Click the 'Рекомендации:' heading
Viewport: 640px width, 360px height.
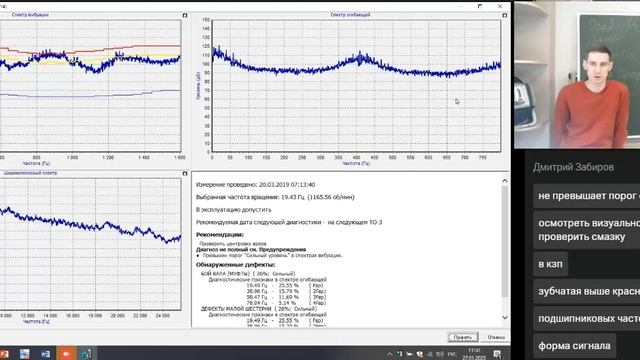point(220,235)
